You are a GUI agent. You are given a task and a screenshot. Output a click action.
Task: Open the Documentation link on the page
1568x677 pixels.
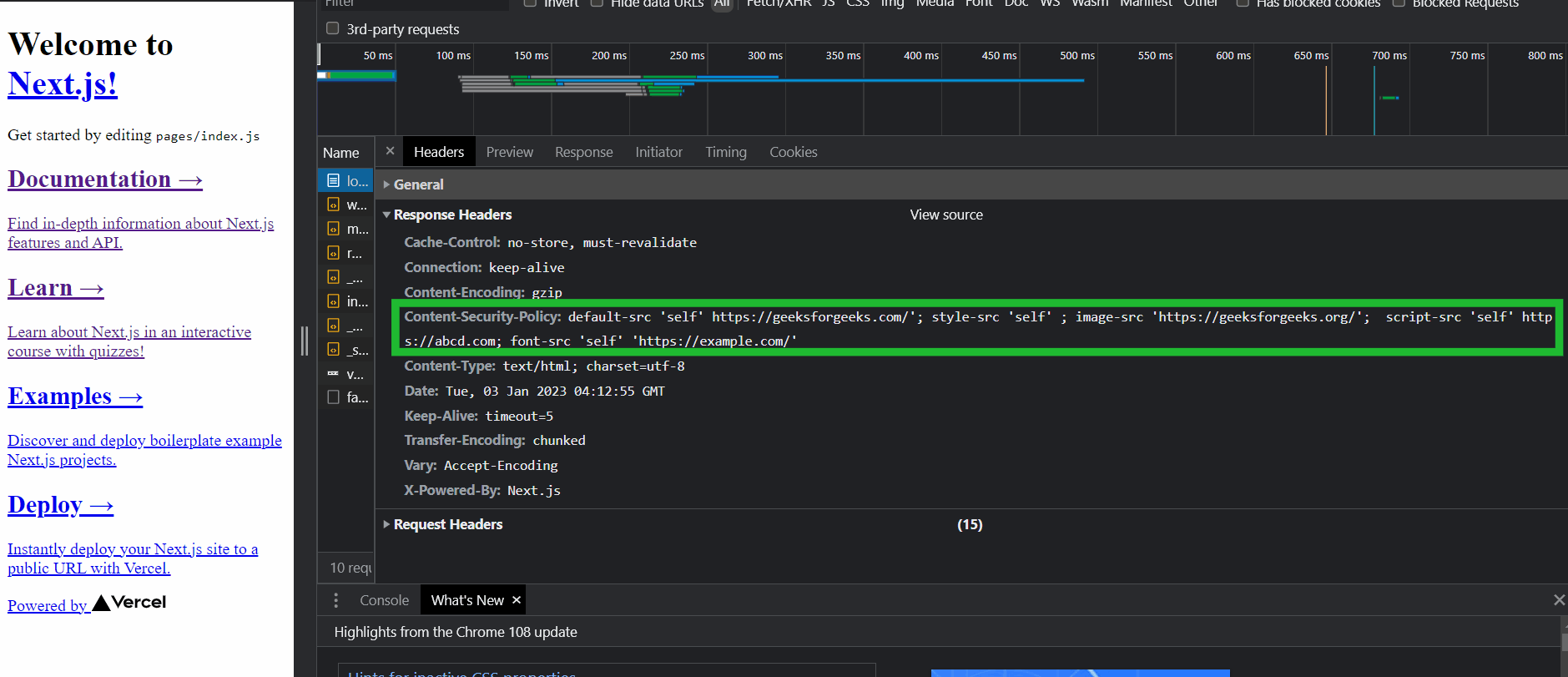(x=105, y=179)
